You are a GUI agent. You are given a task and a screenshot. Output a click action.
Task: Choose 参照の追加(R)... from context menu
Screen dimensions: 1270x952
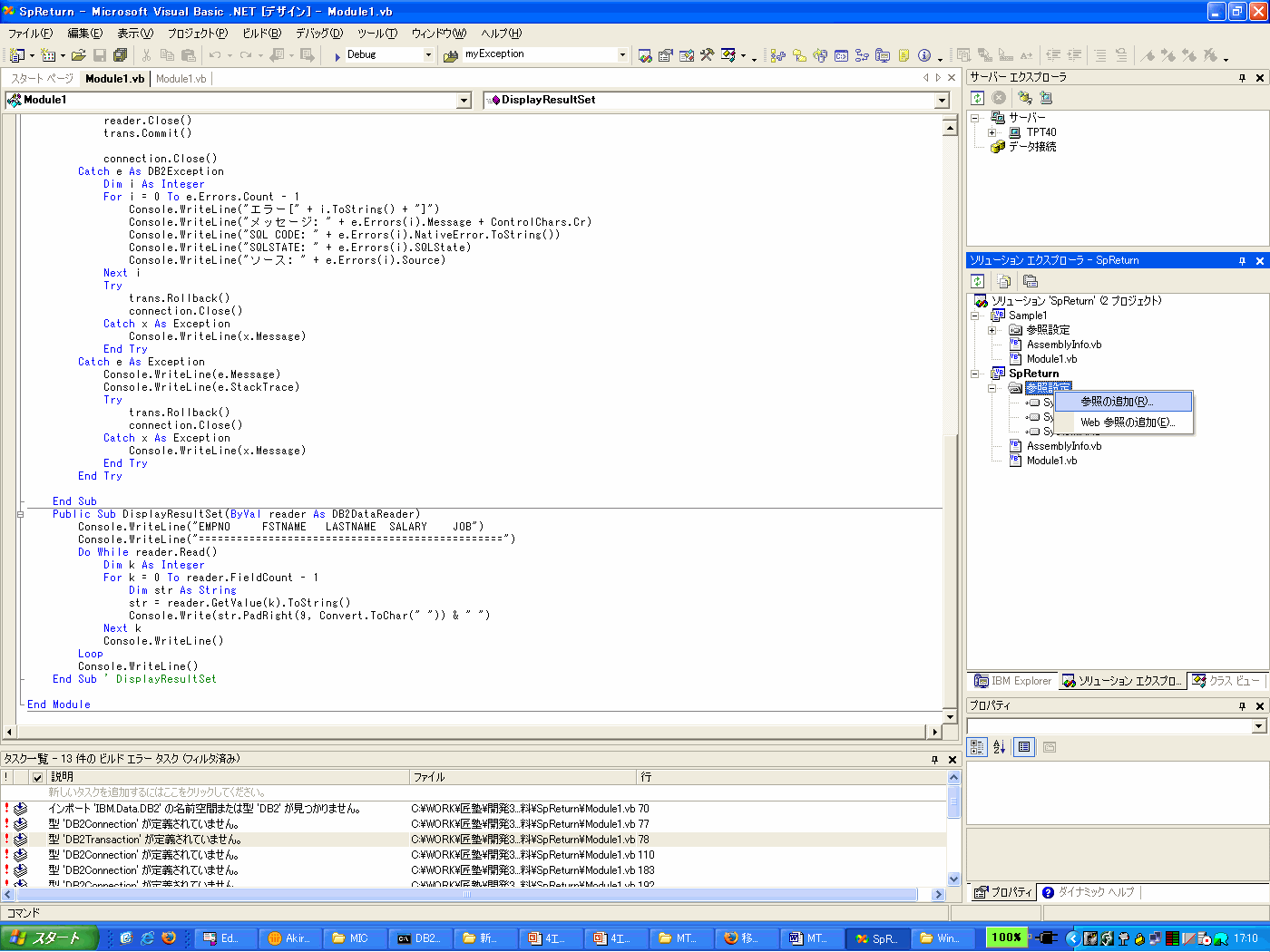1123,402
